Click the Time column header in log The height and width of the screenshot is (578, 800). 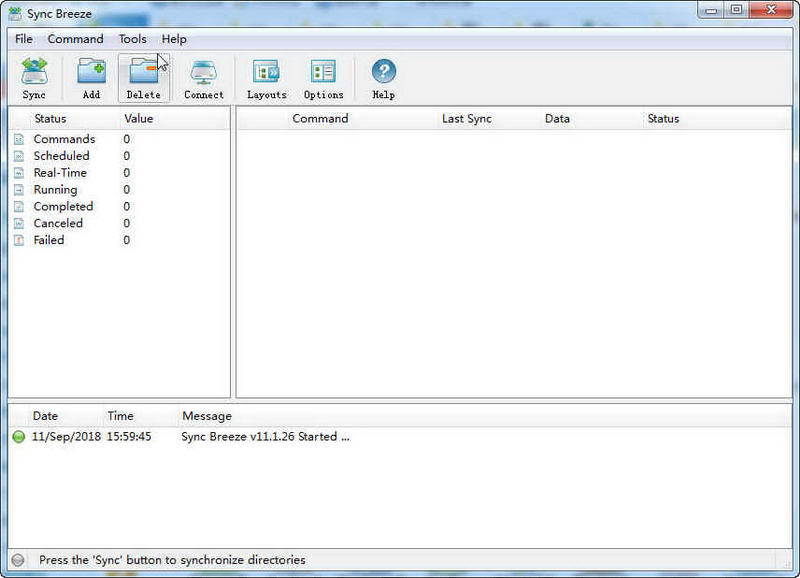pyautogui.click(x=120, y=416)
